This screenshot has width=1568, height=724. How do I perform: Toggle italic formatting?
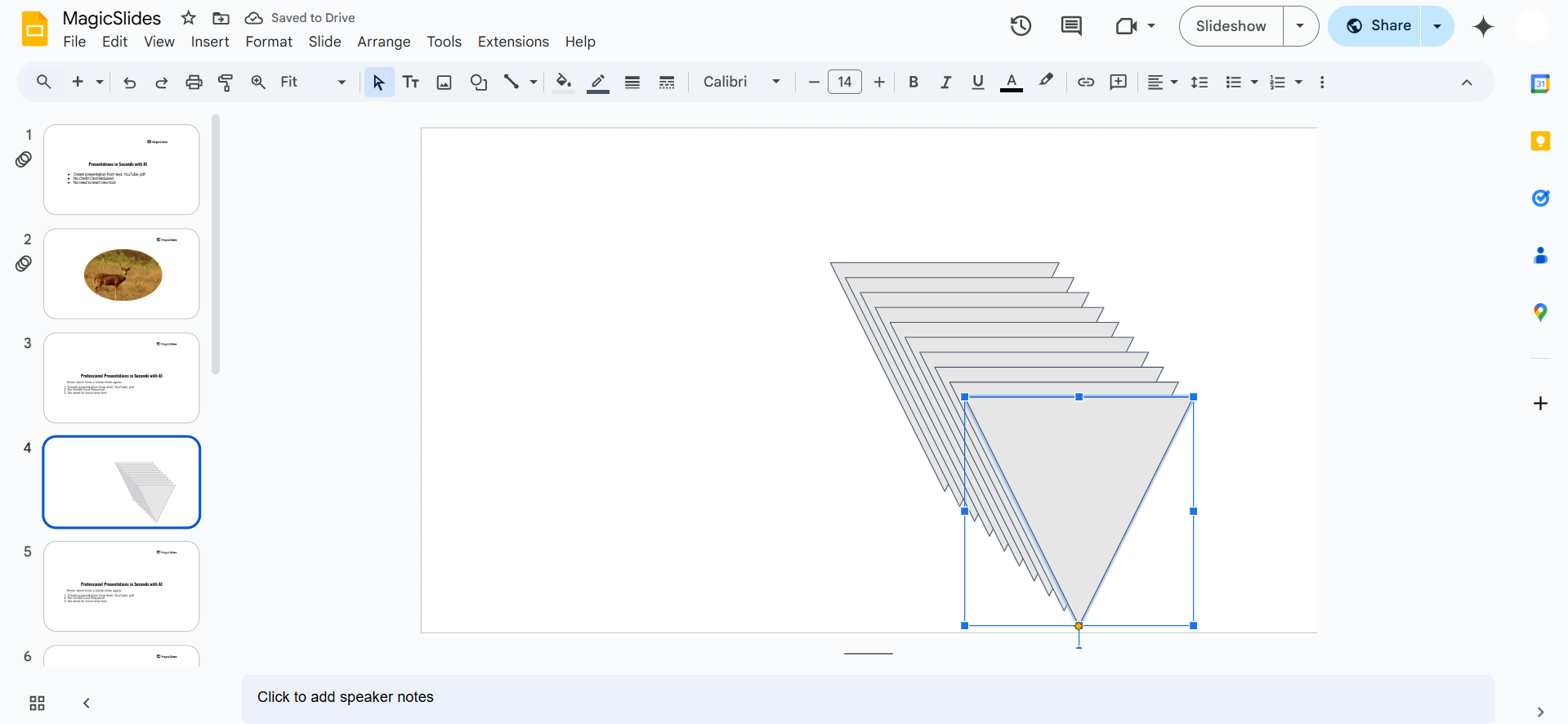pyautogui.click(x=945, y=82)
